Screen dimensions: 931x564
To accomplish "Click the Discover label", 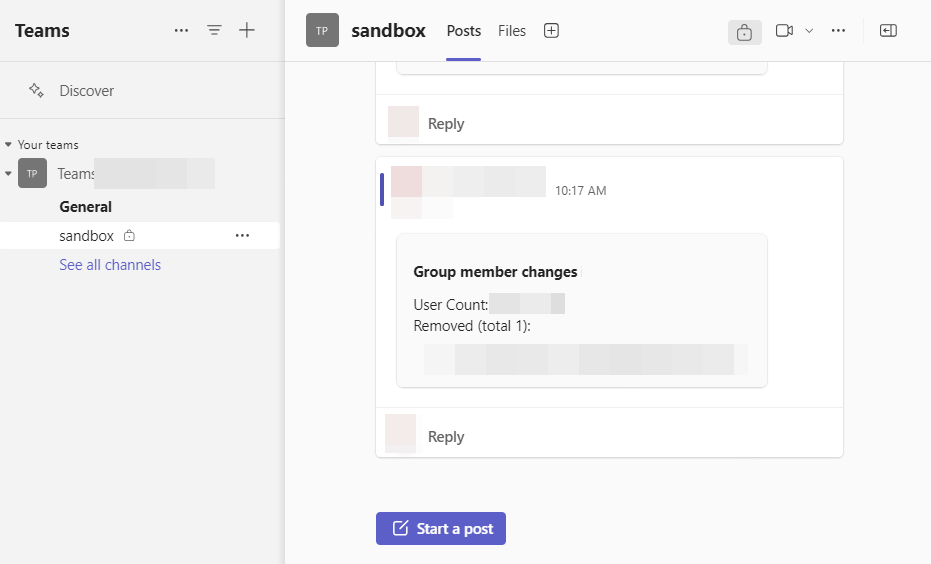I will [x=87, y=90].
